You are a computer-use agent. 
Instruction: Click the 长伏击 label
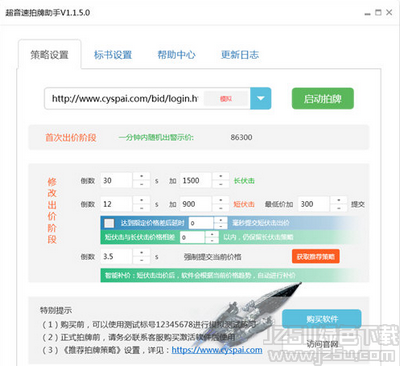(244, 181)
